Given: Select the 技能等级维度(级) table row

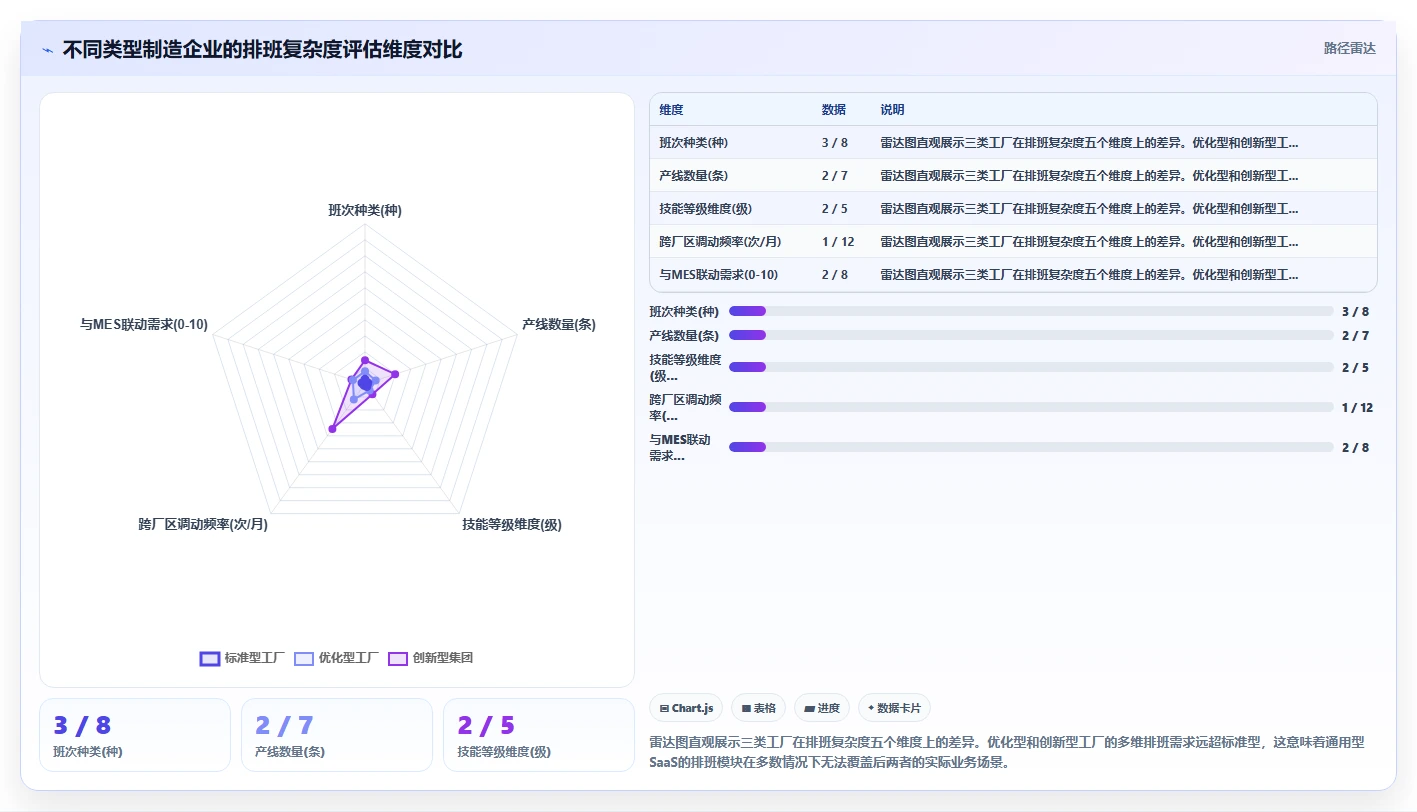Looking at the screenshot, I should click(x=1013, y=208).
